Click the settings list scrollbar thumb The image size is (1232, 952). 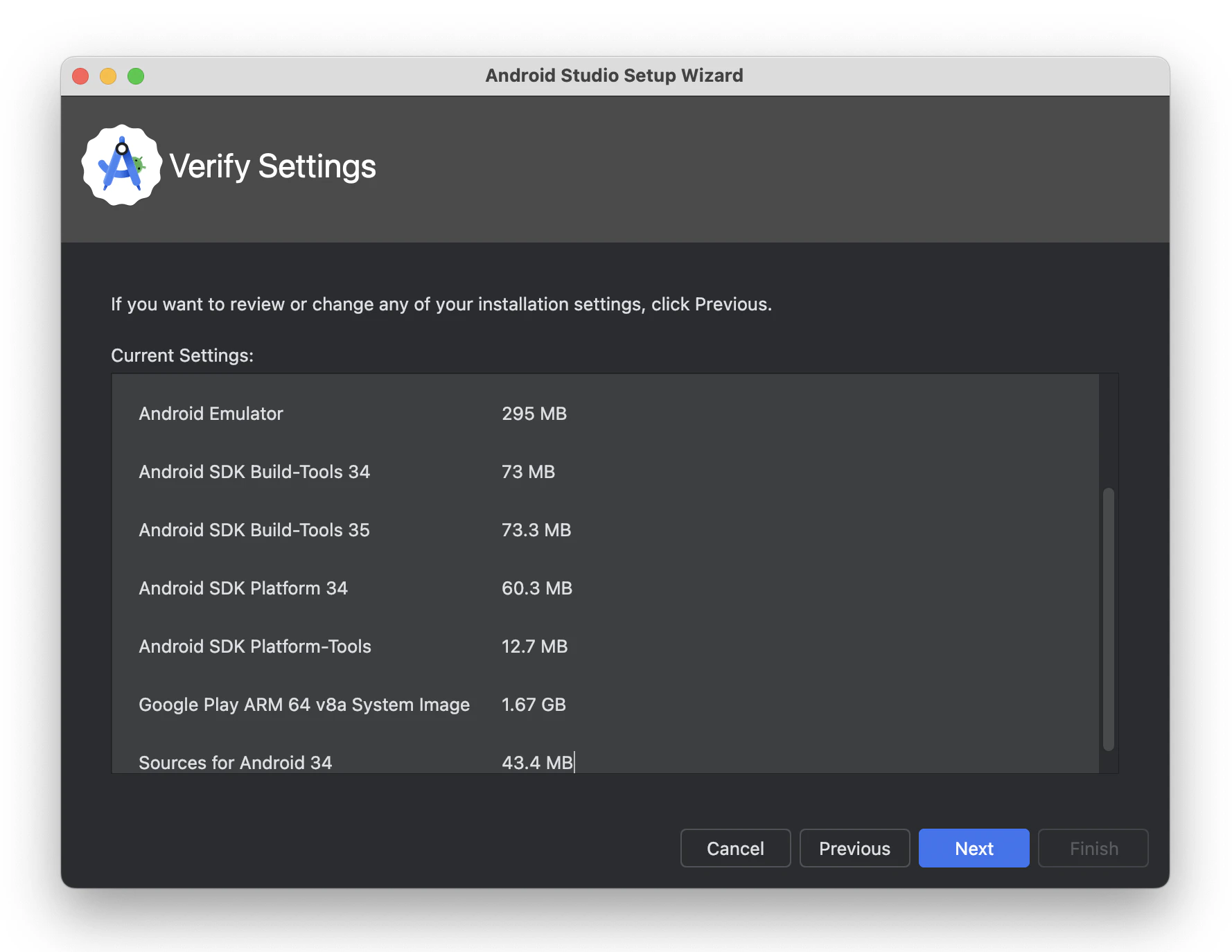[x=1108, y=619]
